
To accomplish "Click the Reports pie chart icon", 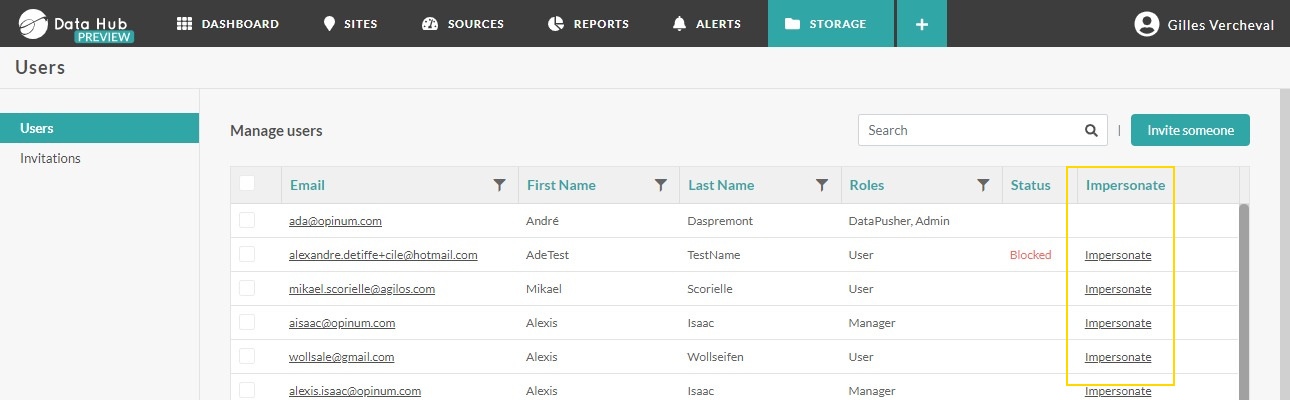I will click(x=557, y=24).
